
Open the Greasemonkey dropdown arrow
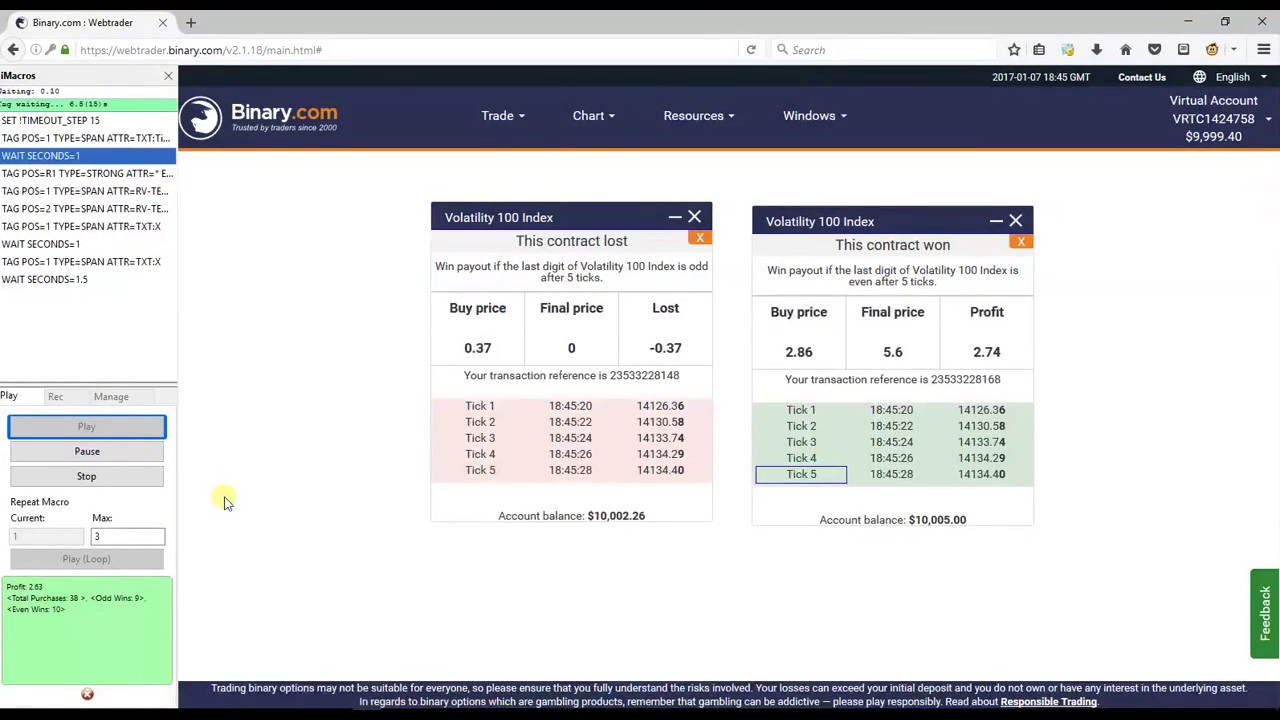(1234, 50)
